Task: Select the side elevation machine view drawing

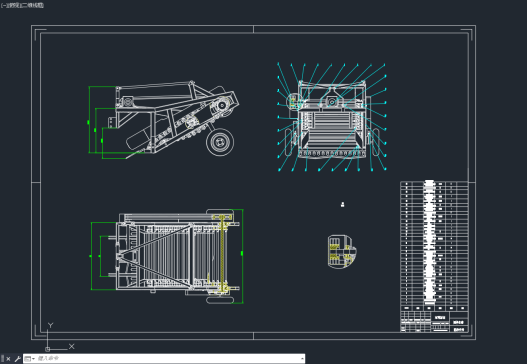Action: (x=164, y=119)
